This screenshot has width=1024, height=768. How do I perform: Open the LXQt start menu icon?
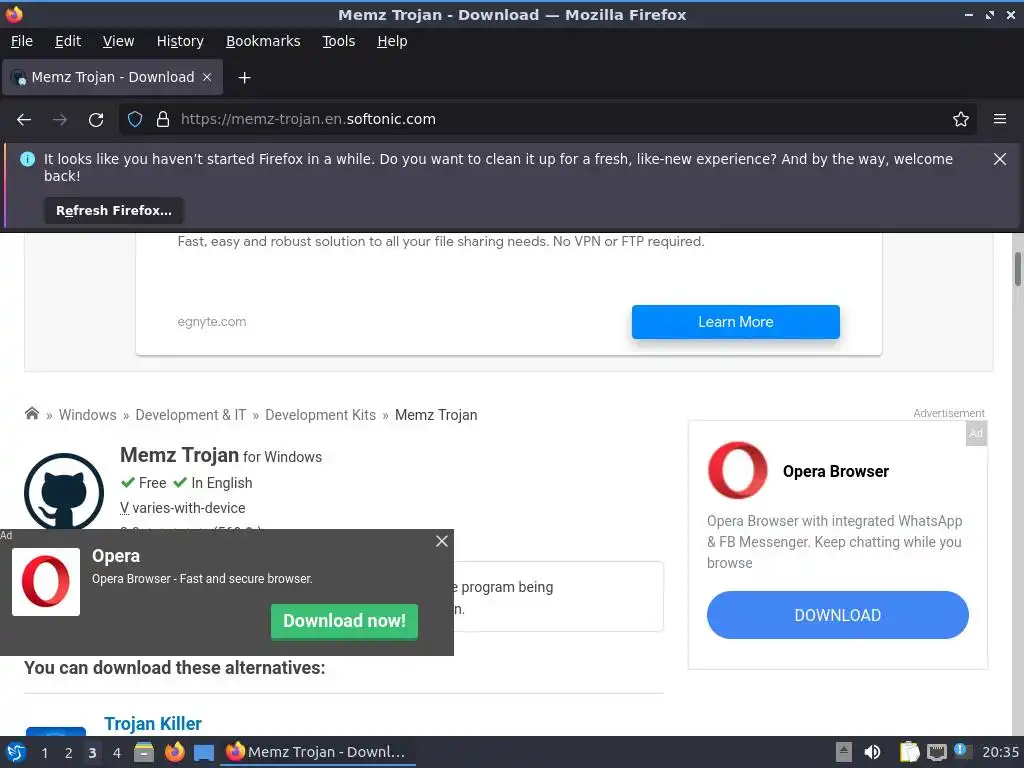(x=16, y=752)
